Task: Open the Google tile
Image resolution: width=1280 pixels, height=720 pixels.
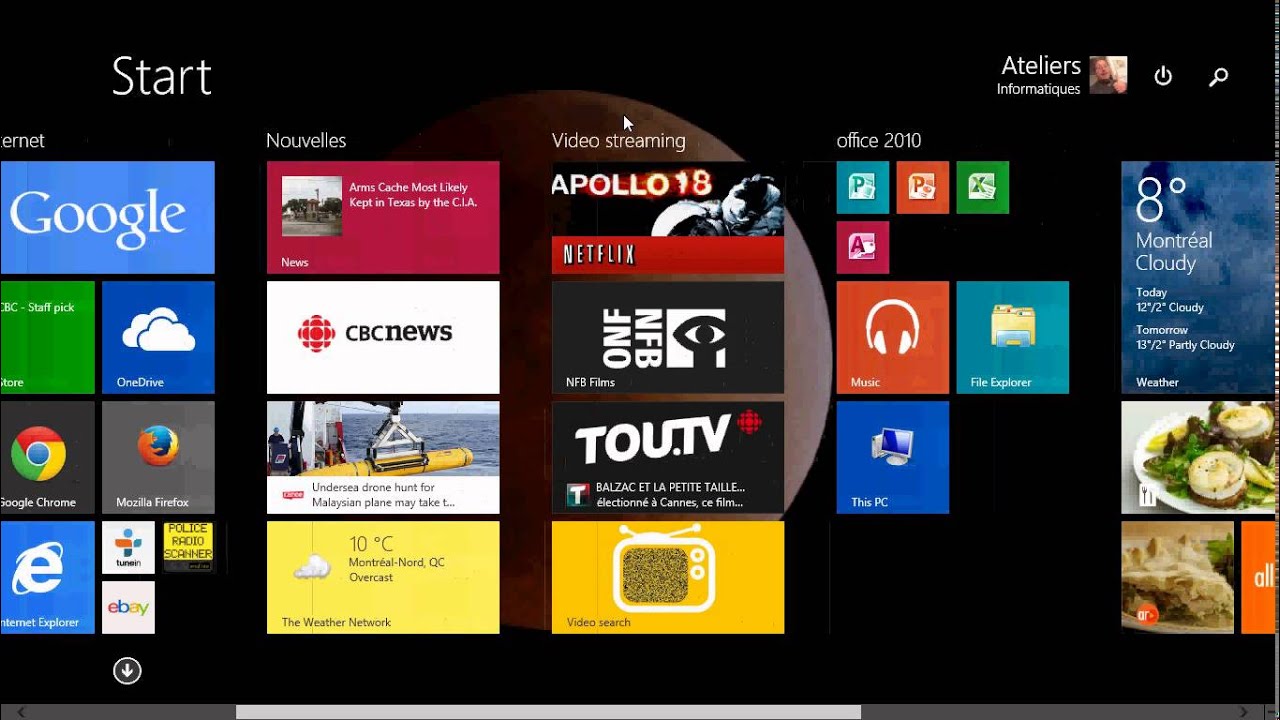Action: (107, 217)
